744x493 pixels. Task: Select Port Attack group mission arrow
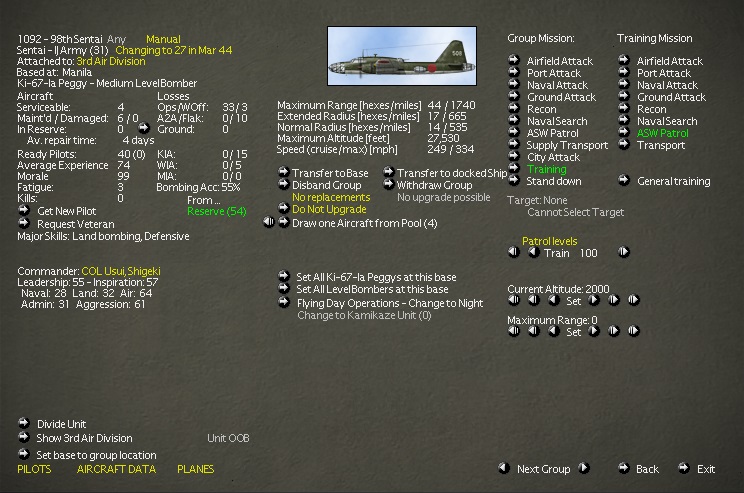point(514,72)
